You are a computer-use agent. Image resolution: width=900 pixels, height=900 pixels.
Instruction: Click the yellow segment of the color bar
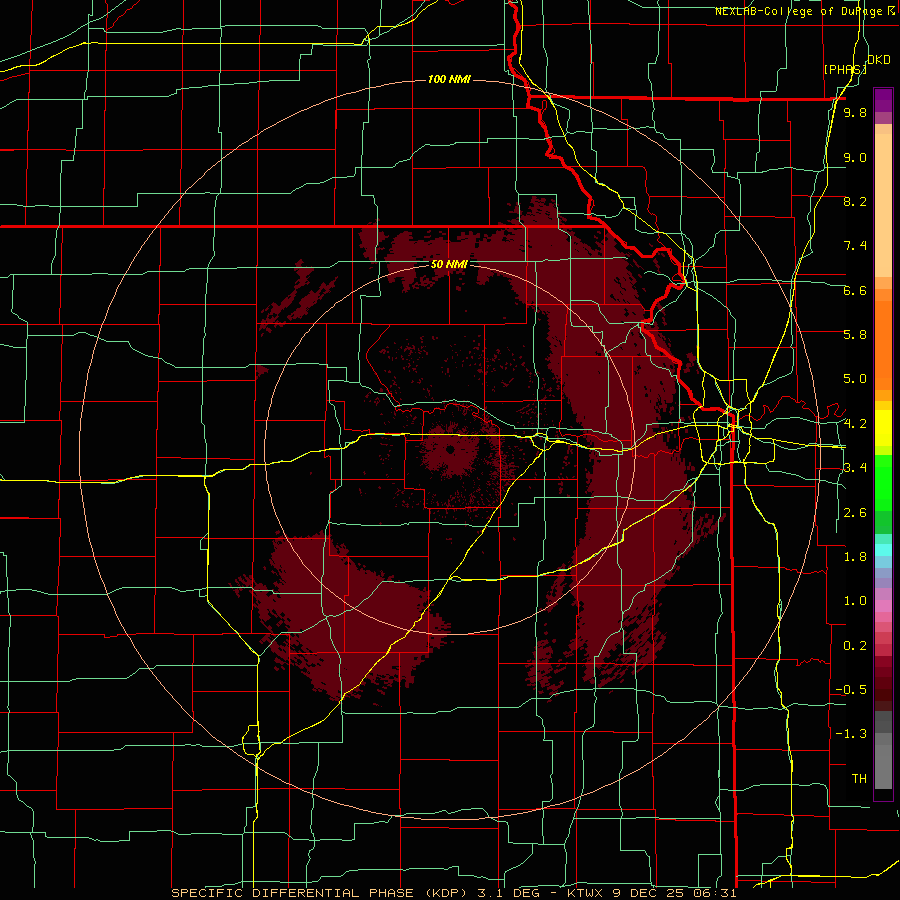pyautogui.click(x=883, y=428)
